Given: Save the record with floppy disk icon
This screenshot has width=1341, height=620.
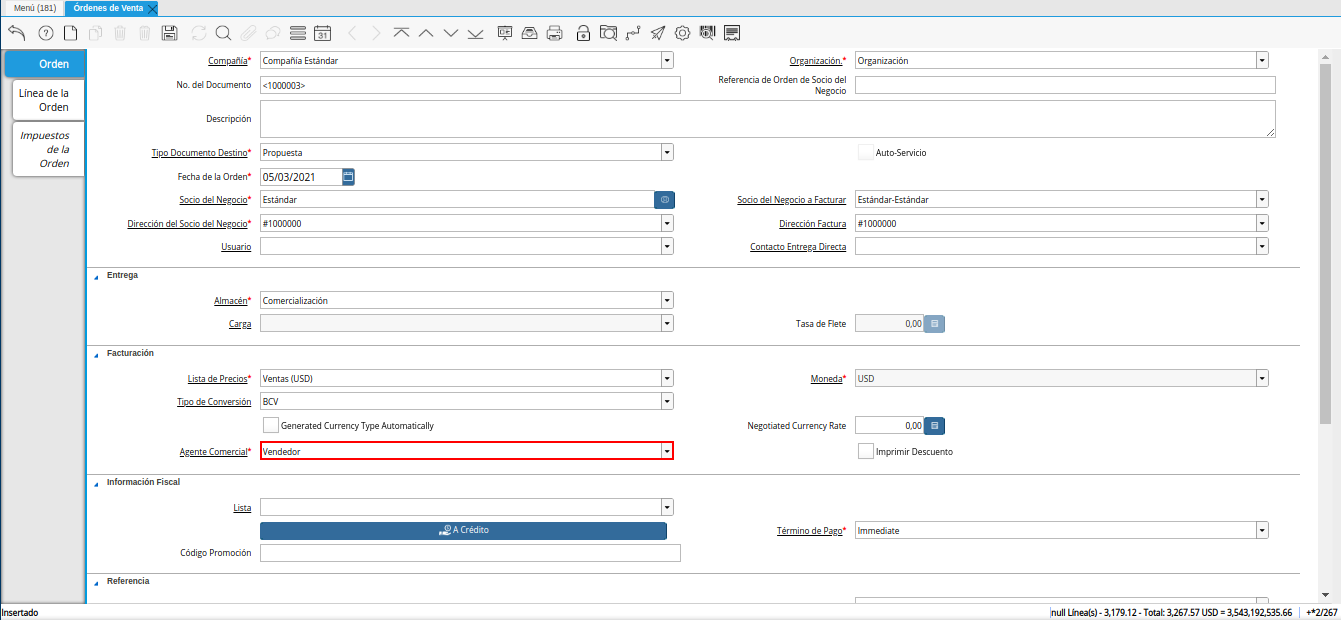Looking at the screenshot, I should pyautogui.click(x=169, y=33).
